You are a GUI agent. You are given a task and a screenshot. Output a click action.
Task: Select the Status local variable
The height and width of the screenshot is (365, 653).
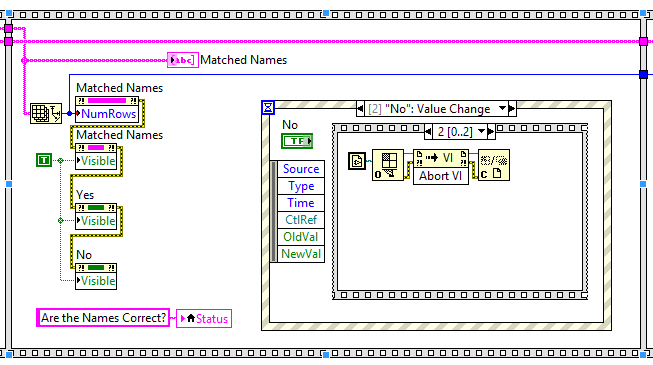pyautogui.click(x=204, y=319)
